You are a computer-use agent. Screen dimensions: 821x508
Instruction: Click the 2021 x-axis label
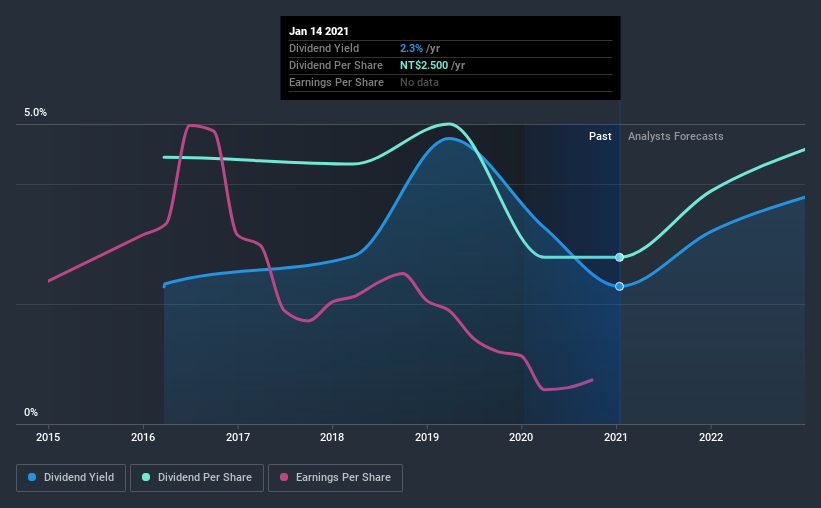pyautogui.click(x=616, y=437)
